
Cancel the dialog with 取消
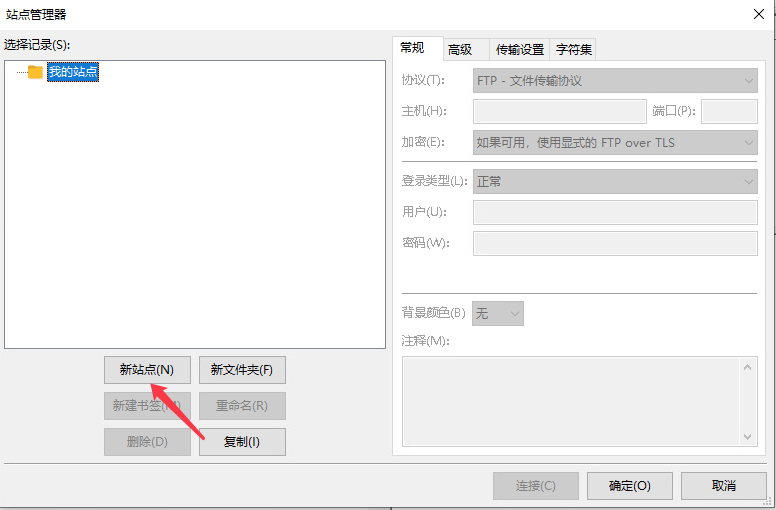pyautogui.click(x=724, y=486)
